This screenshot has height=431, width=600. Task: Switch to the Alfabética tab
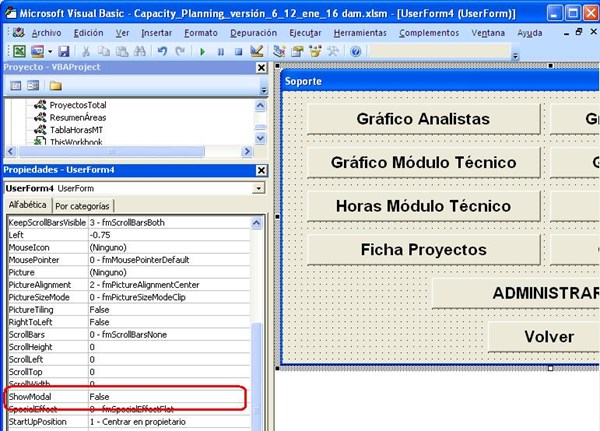pos(28,205)
